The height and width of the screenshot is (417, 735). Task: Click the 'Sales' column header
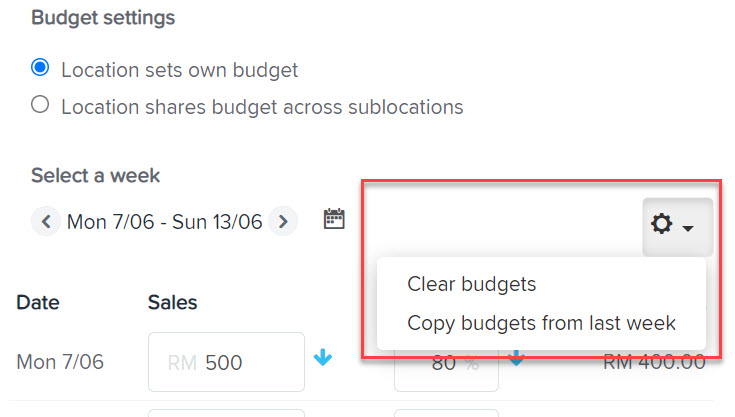pos(172,302)
